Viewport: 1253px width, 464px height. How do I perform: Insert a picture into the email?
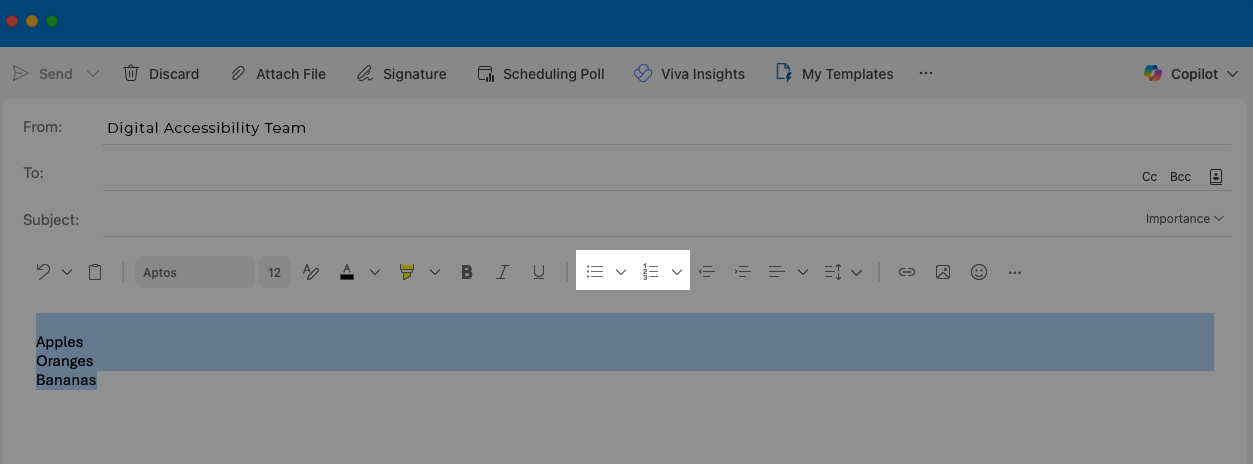pyautogui.click(x=943, y=272)
